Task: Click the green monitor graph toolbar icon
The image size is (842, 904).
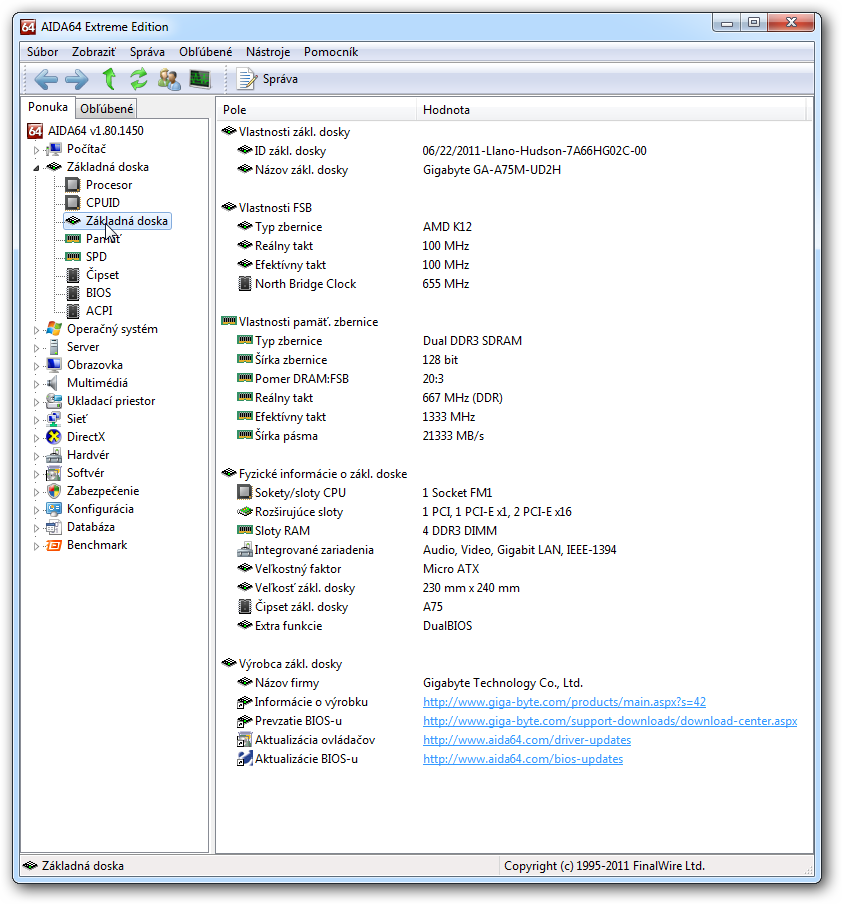Action: pos(200,79)
